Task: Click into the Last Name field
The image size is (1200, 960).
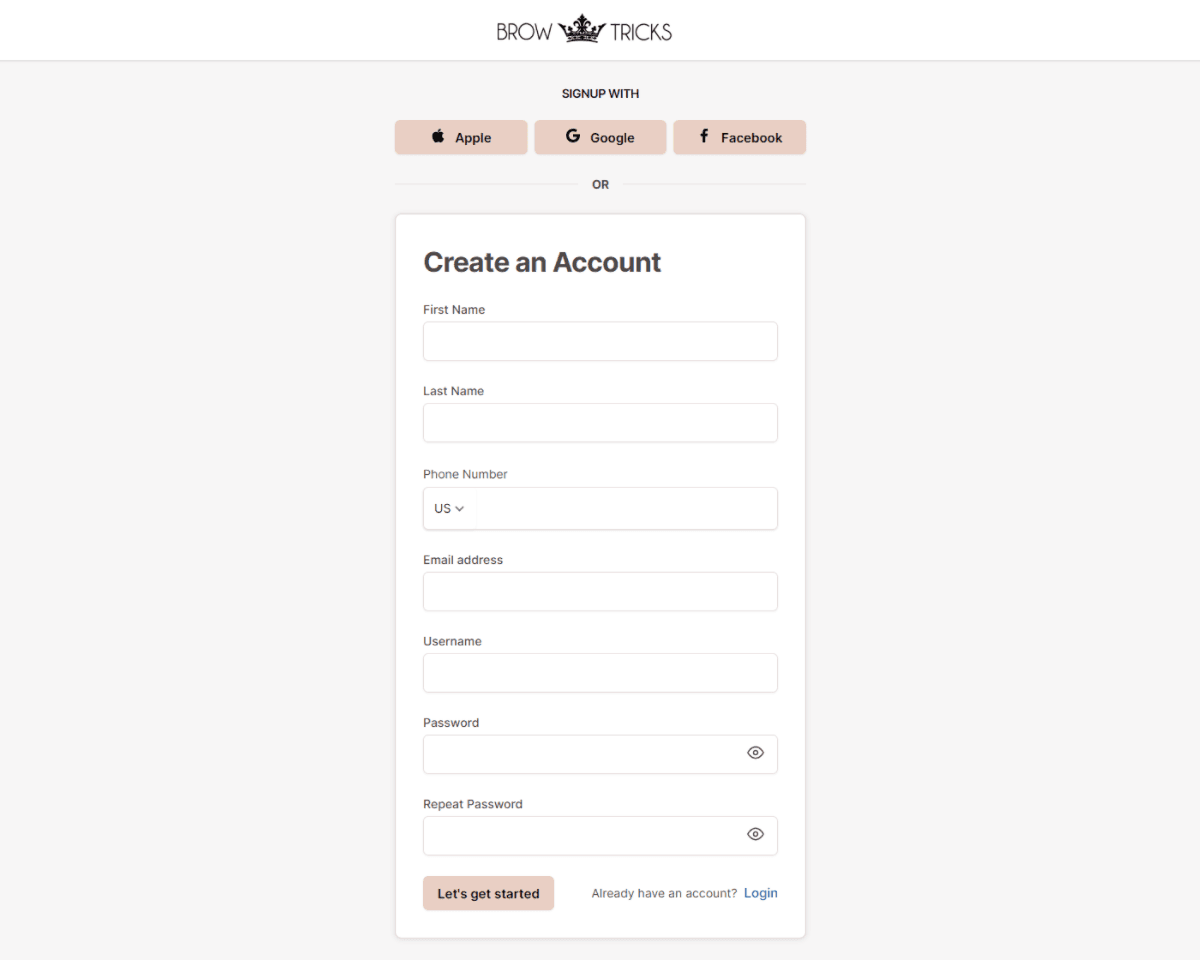Action: coord(600,423)
